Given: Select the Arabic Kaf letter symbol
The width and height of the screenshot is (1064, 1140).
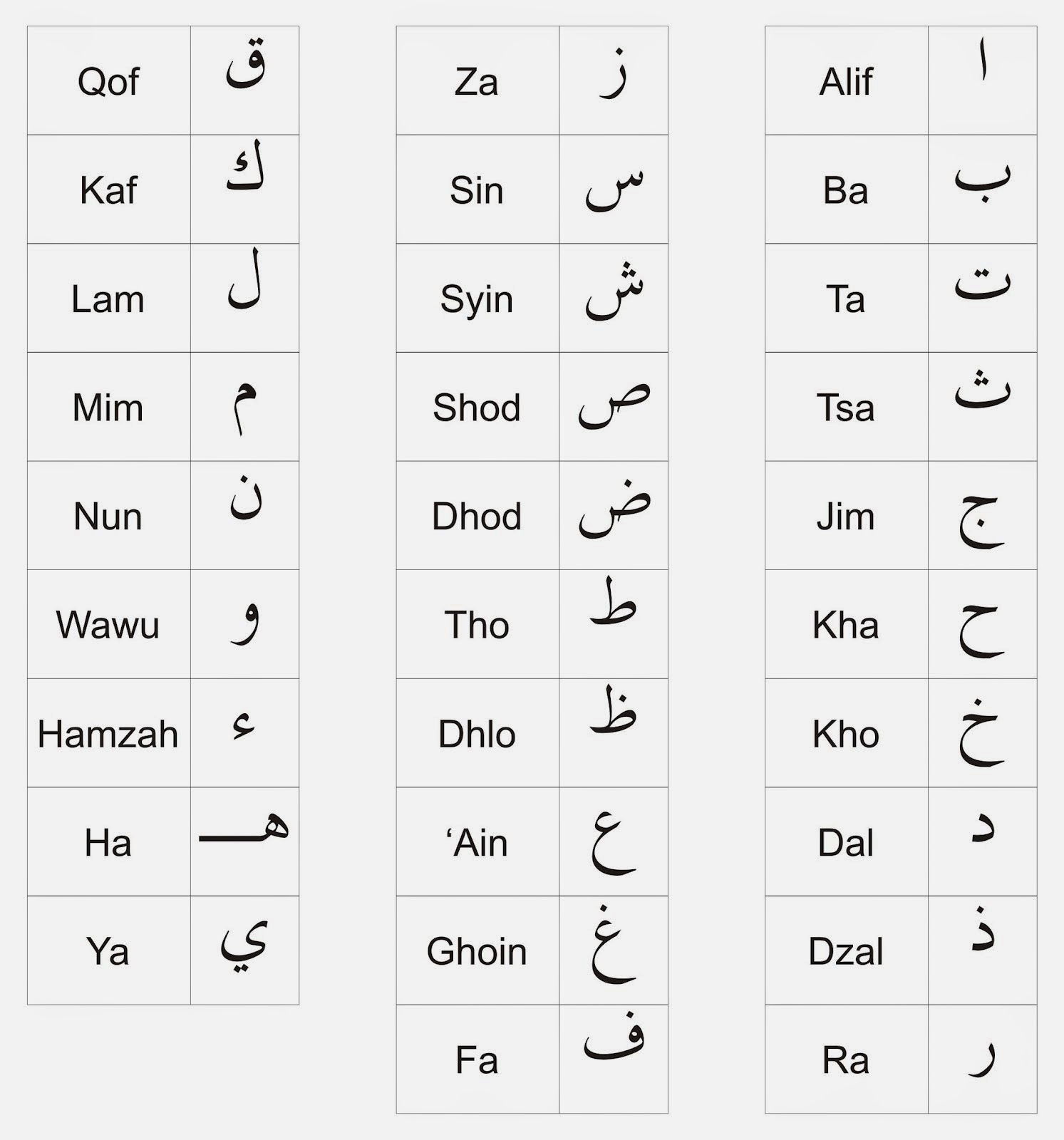Looking at the screenshot, I should pos(246,173).
